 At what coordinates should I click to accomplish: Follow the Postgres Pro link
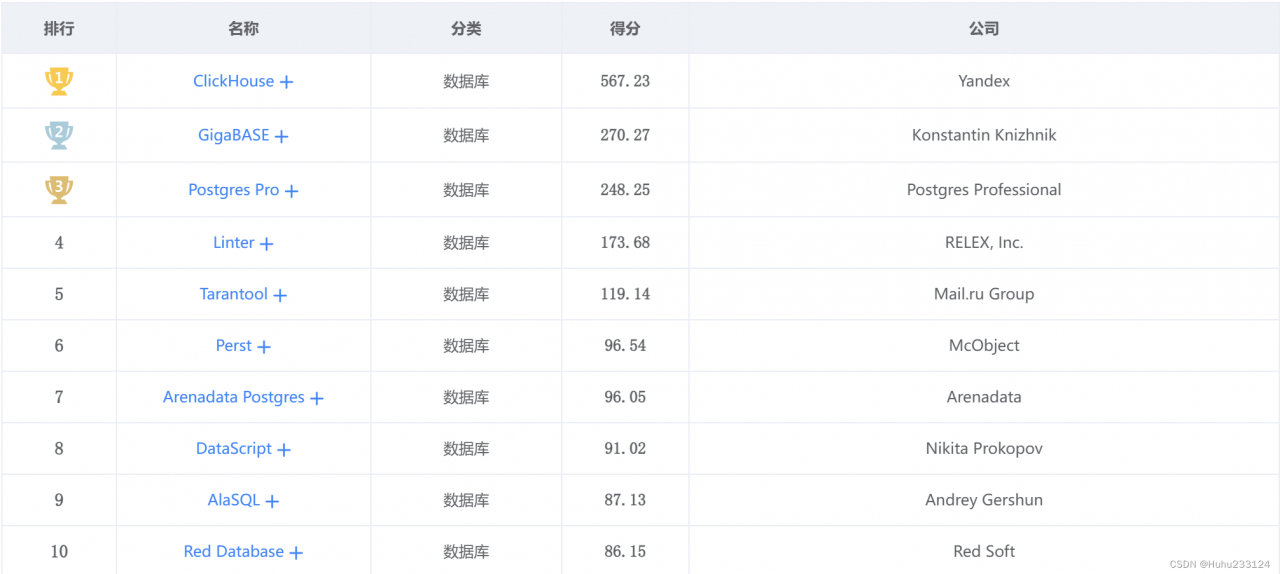pos(233,189)
